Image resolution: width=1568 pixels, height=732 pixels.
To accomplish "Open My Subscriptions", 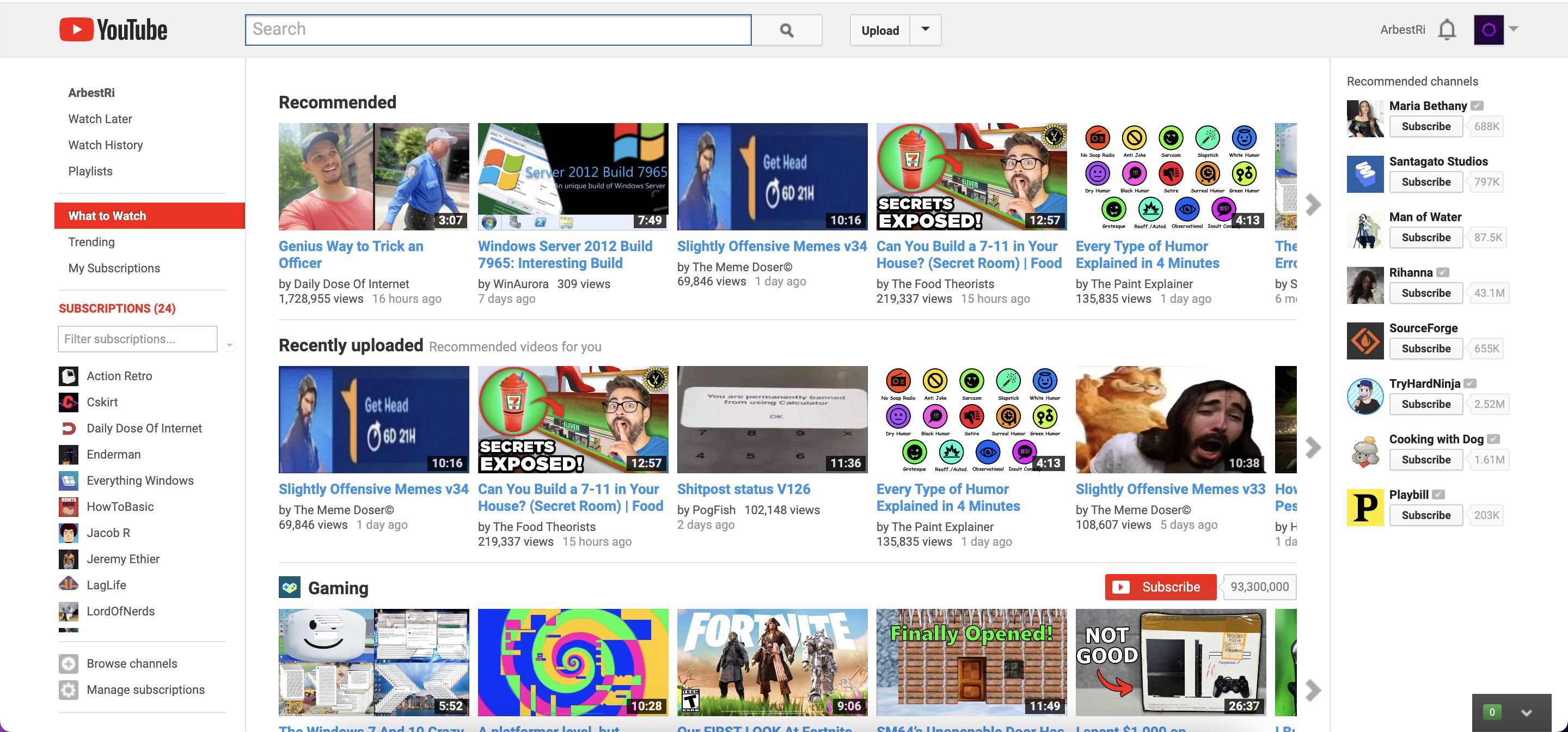I will coord(114,268).
